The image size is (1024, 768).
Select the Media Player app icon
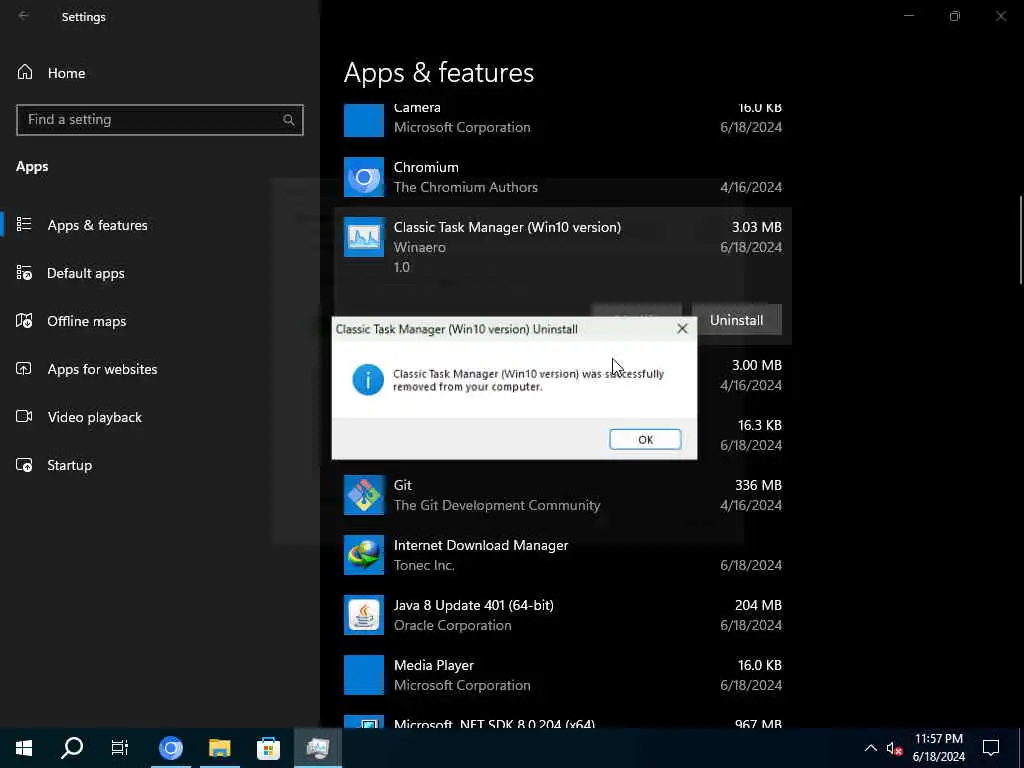[x=364, y=675]
